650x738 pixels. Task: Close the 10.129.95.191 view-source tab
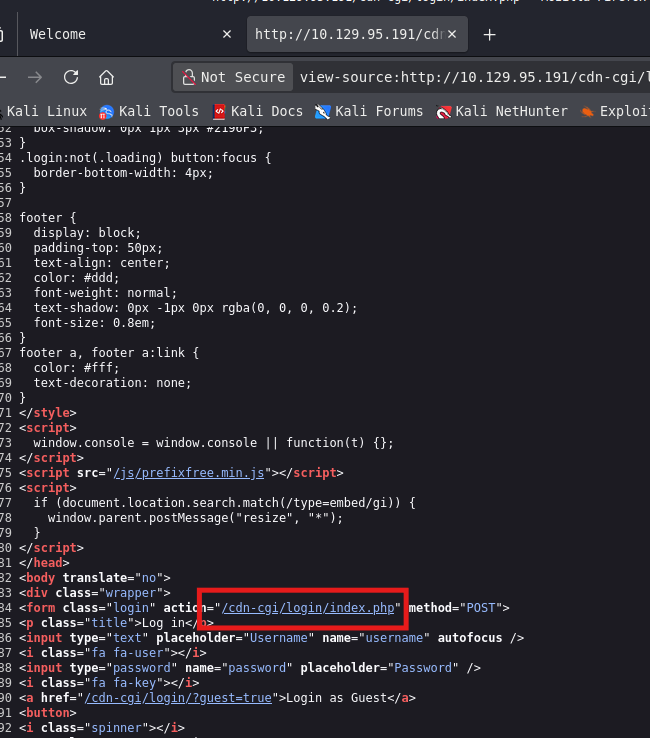tap(452, 34)
